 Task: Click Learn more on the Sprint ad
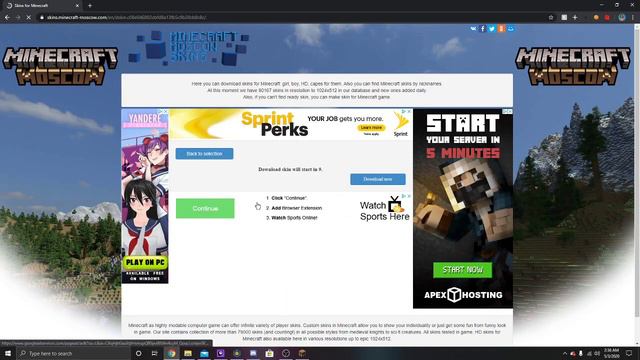pyautogui.click(x=371, y=127)
